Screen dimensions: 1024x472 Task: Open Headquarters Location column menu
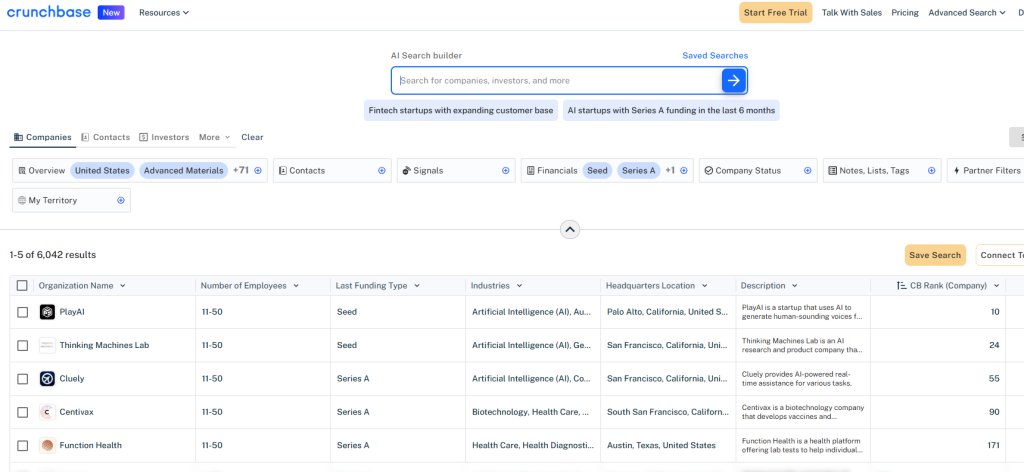pos(705,286)
